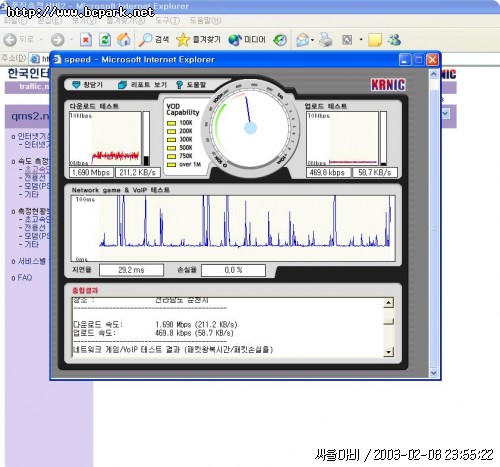Click the Network game & VoIP latency graph
Viewport: 500px width, 467px height.
(233, 228)
